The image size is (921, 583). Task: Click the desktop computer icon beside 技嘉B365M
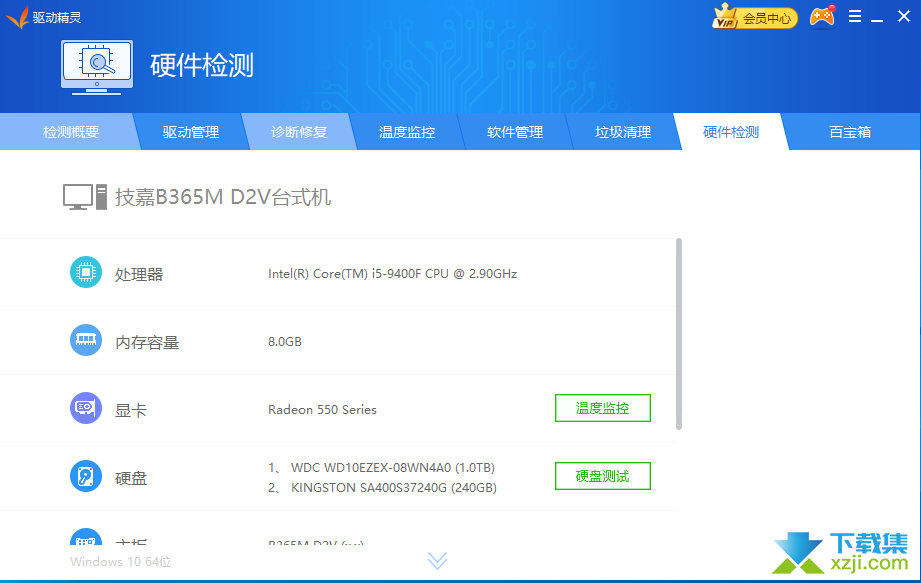click(x=85, y=197)
